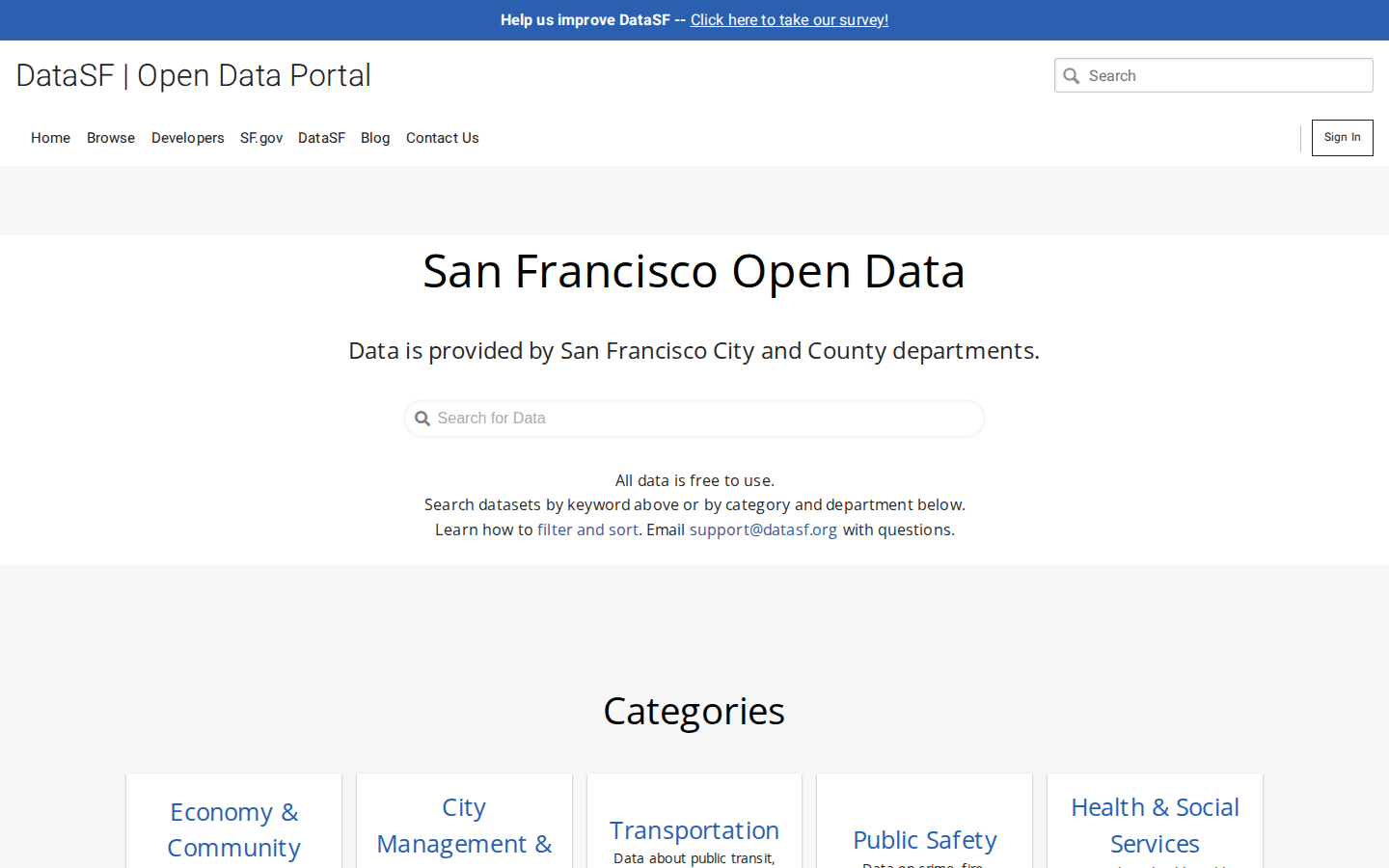Open the Transportation category
The height and width of the screenshot is (868, 1389).
(694, 830)
